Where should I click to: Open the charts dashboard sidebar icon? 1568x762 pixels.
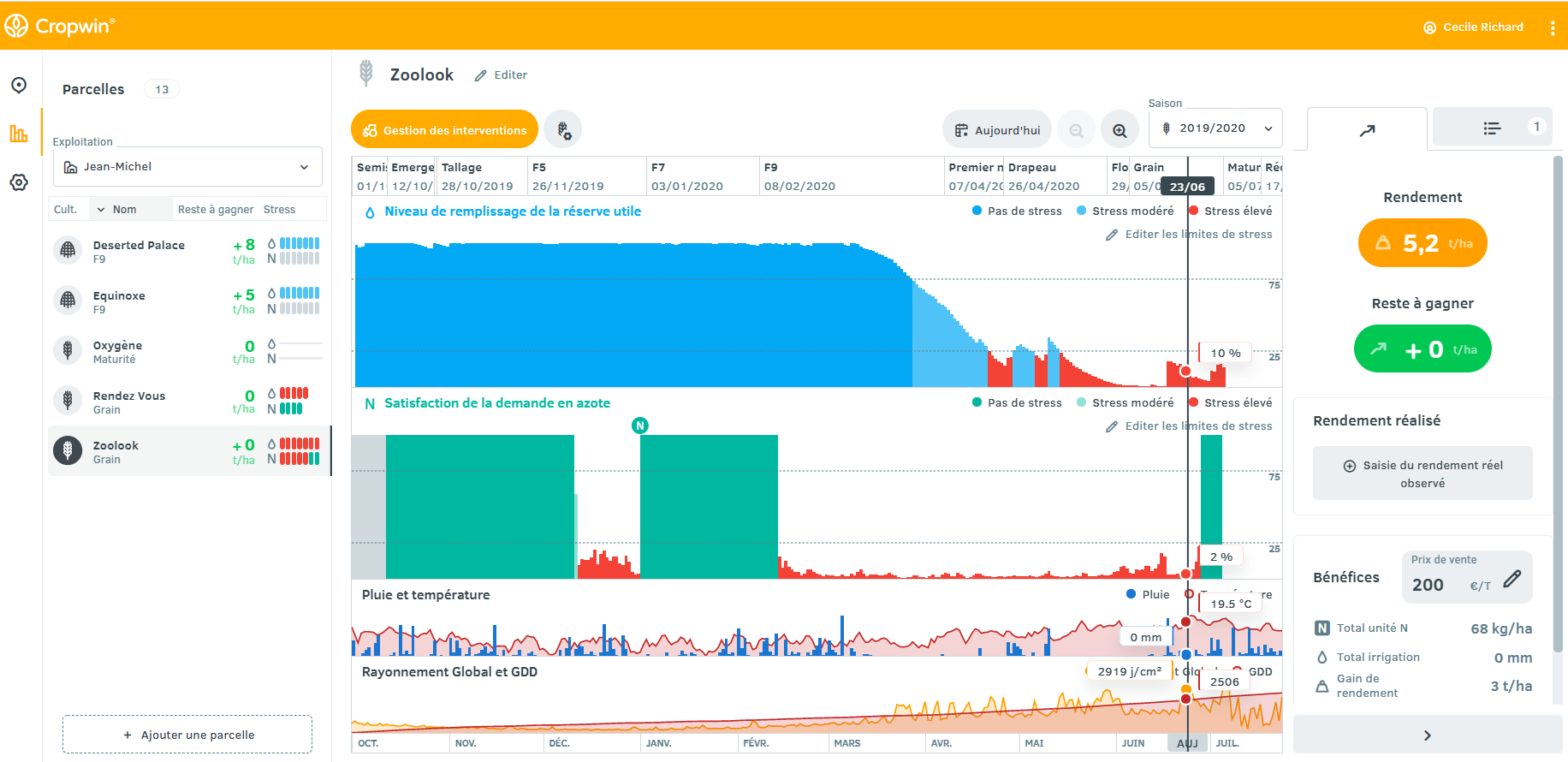(x=19, y=134)
